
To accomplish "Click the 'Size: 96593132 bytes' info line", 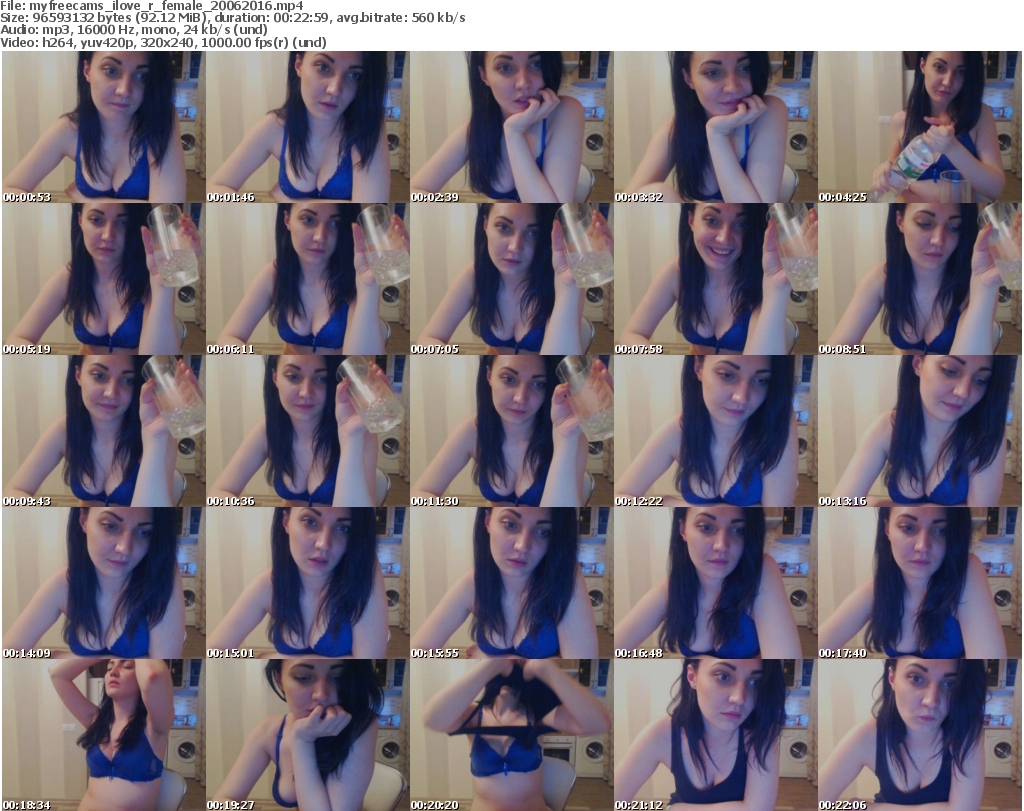I will pos(232,18).
